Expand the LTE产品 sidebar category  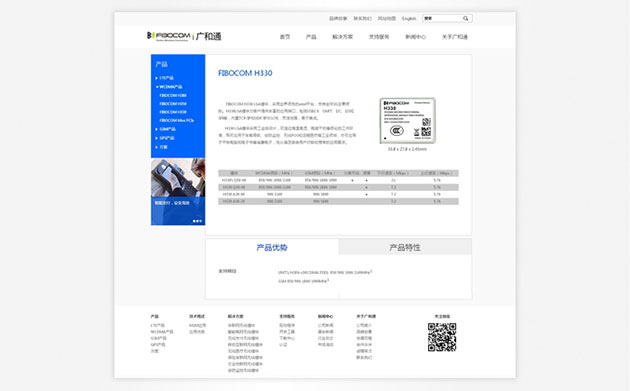pyautogui.click(x=165, y=78)
